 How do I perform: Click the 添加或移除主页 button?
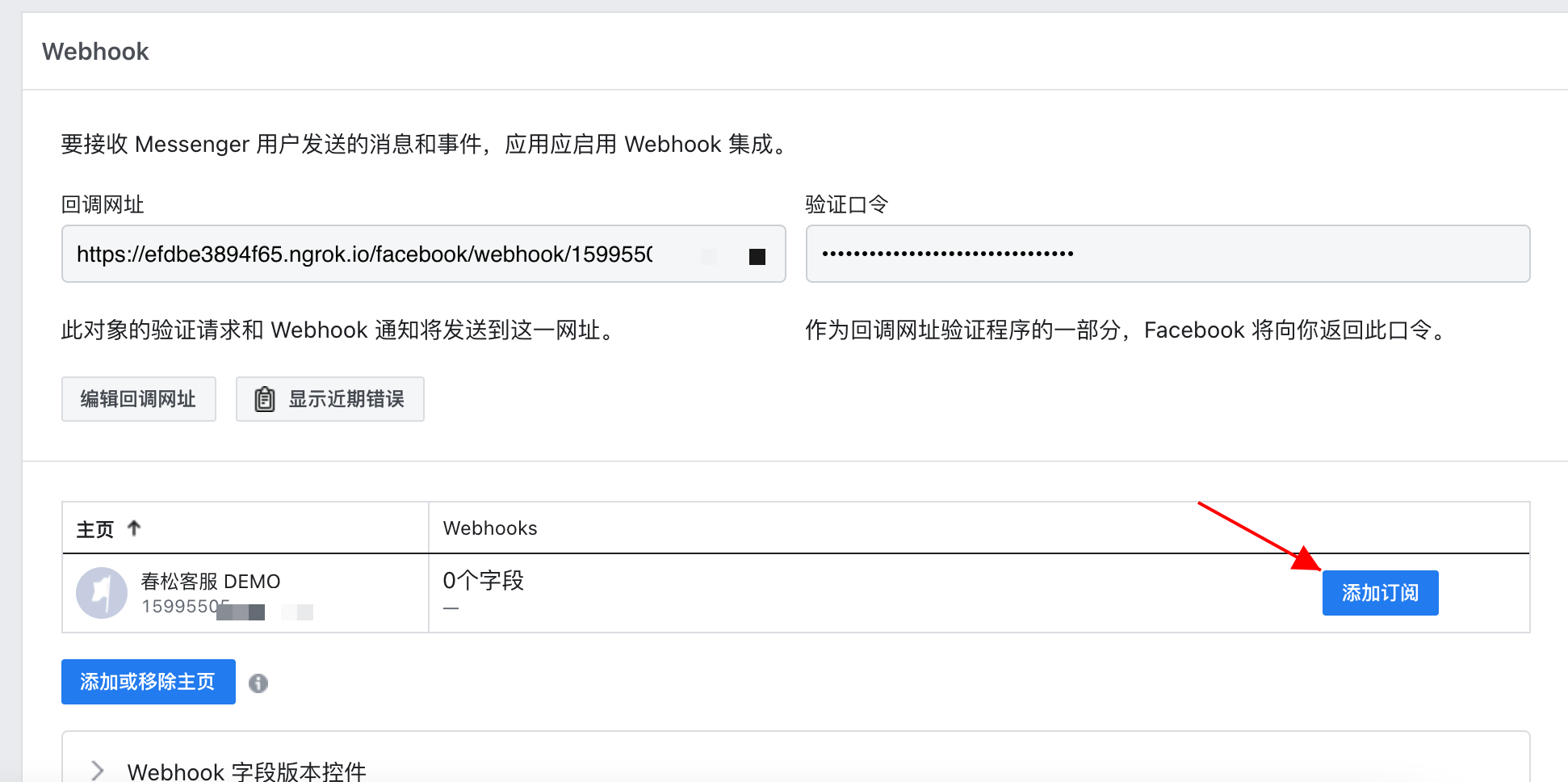tap(149, 682)
